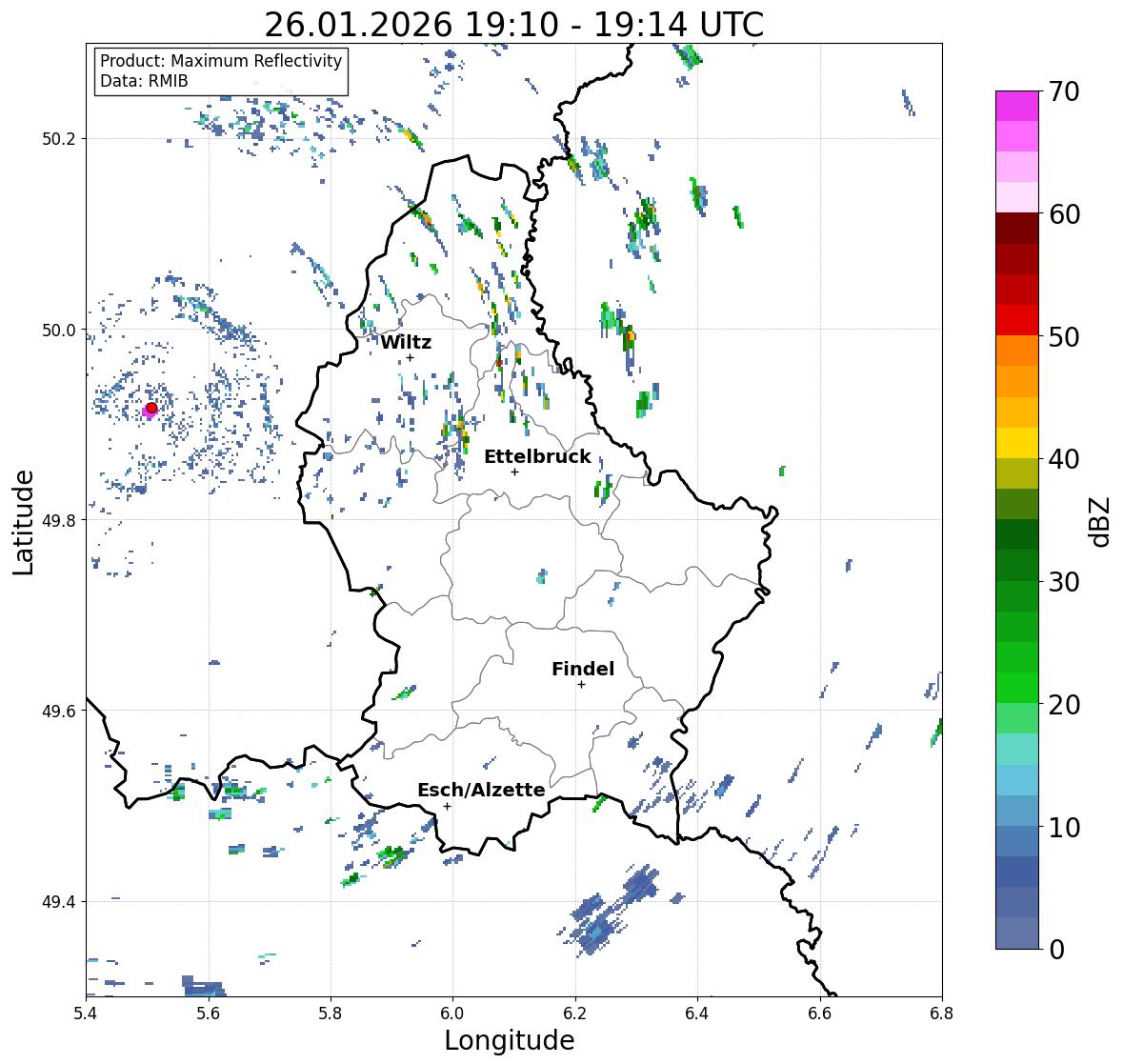Click the 50 tick on the colorbar
The image size is (1123, 1064).
click(1064, 336)
